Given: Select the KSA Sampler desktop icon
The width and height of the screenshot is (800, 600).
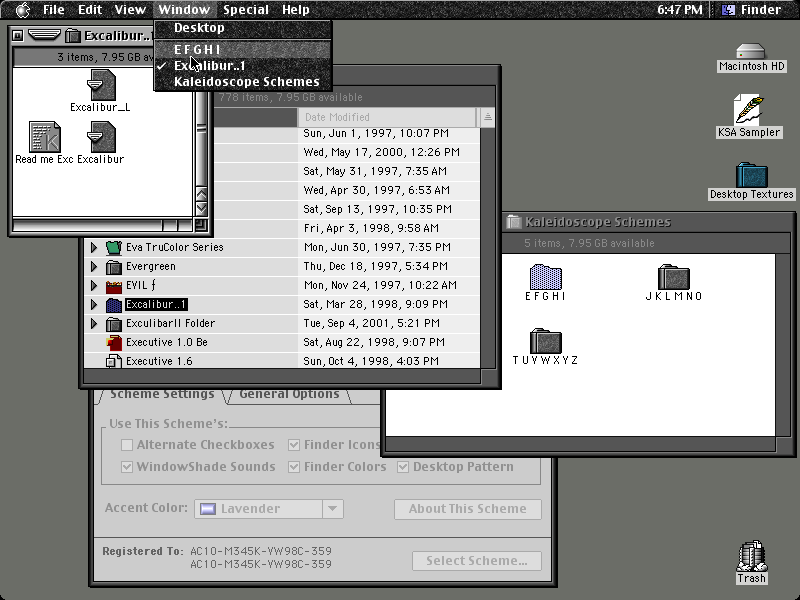Looking at the screenshot, I should pos(749,109).
